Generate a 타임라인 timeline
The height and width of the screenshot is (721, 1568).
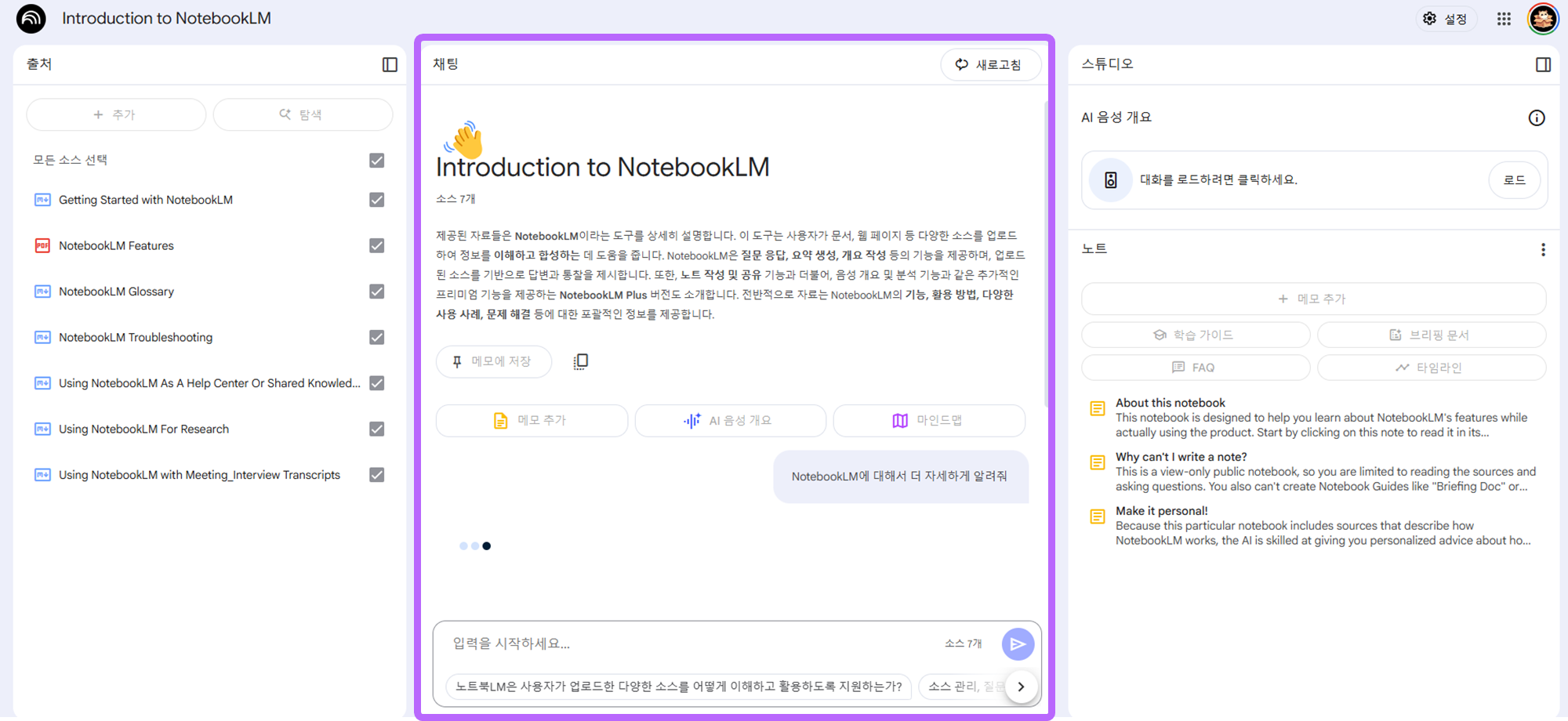click(1432, 368)
